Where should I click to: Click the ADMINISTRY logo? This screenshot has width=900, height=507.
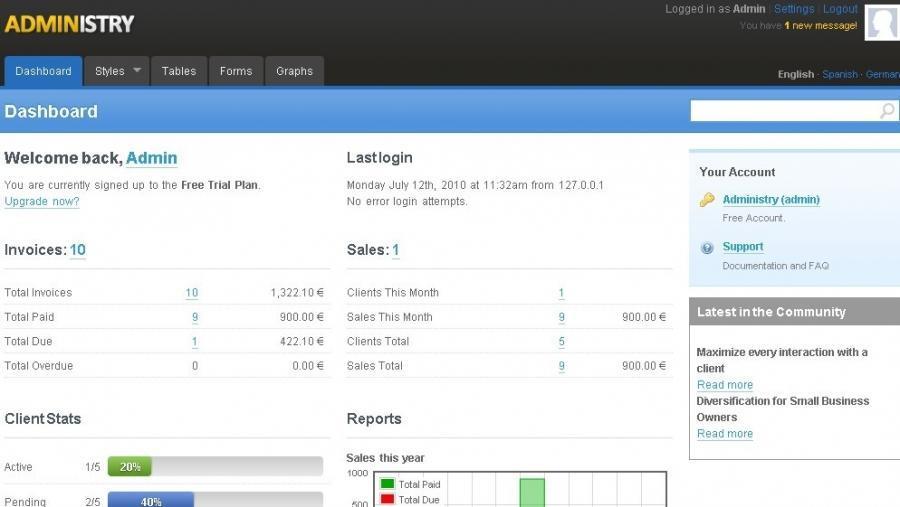point(69,24)
